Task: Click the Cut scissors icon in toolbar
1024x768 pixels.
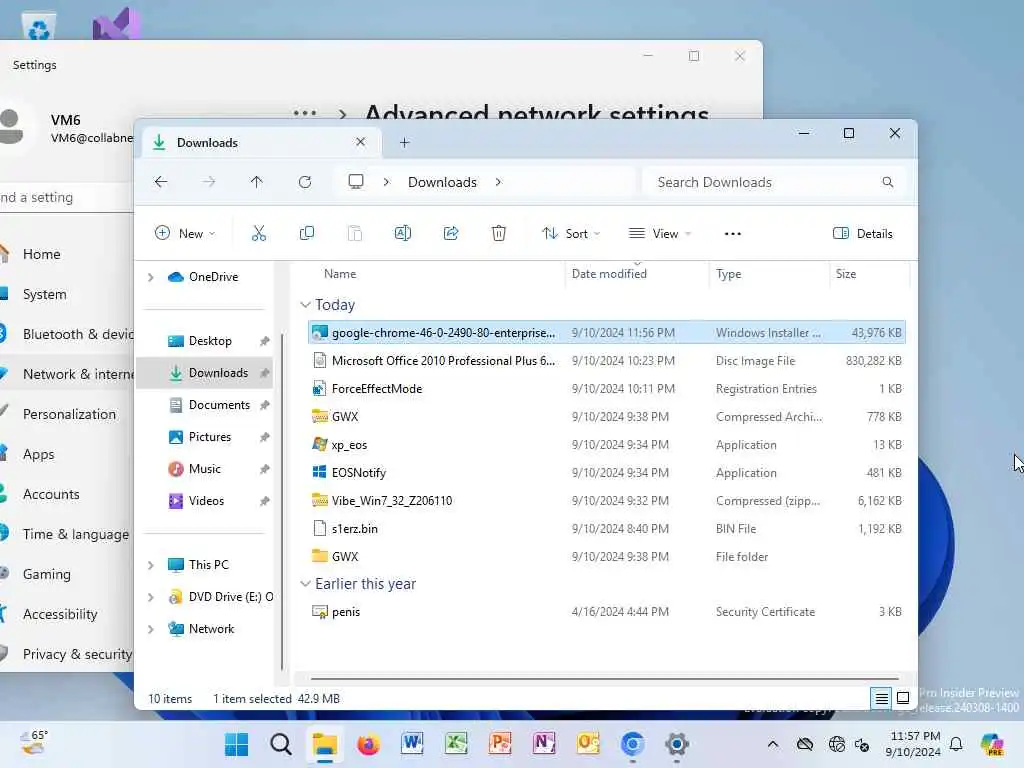Action: point(259,233)
